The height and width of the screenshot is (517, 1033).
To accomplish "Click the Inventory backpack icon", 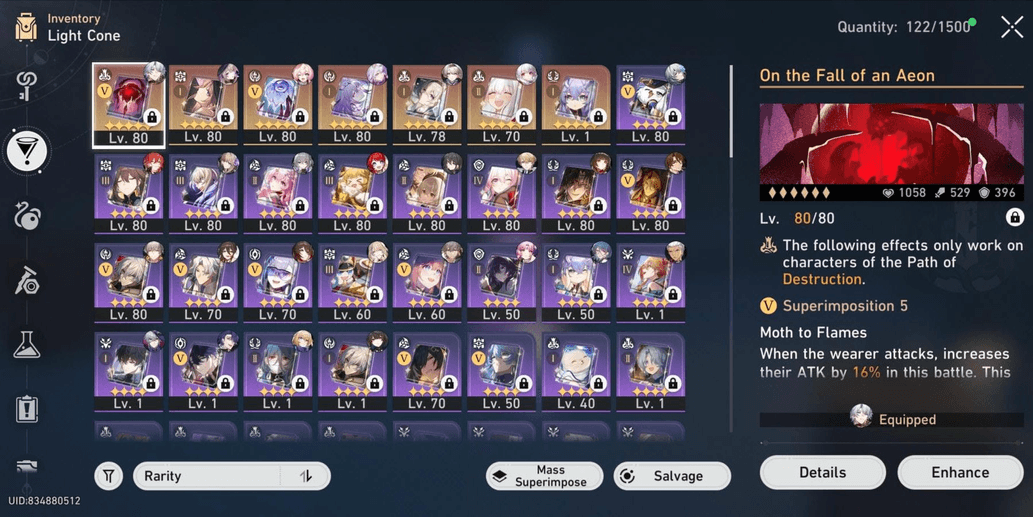I will 26,27.
